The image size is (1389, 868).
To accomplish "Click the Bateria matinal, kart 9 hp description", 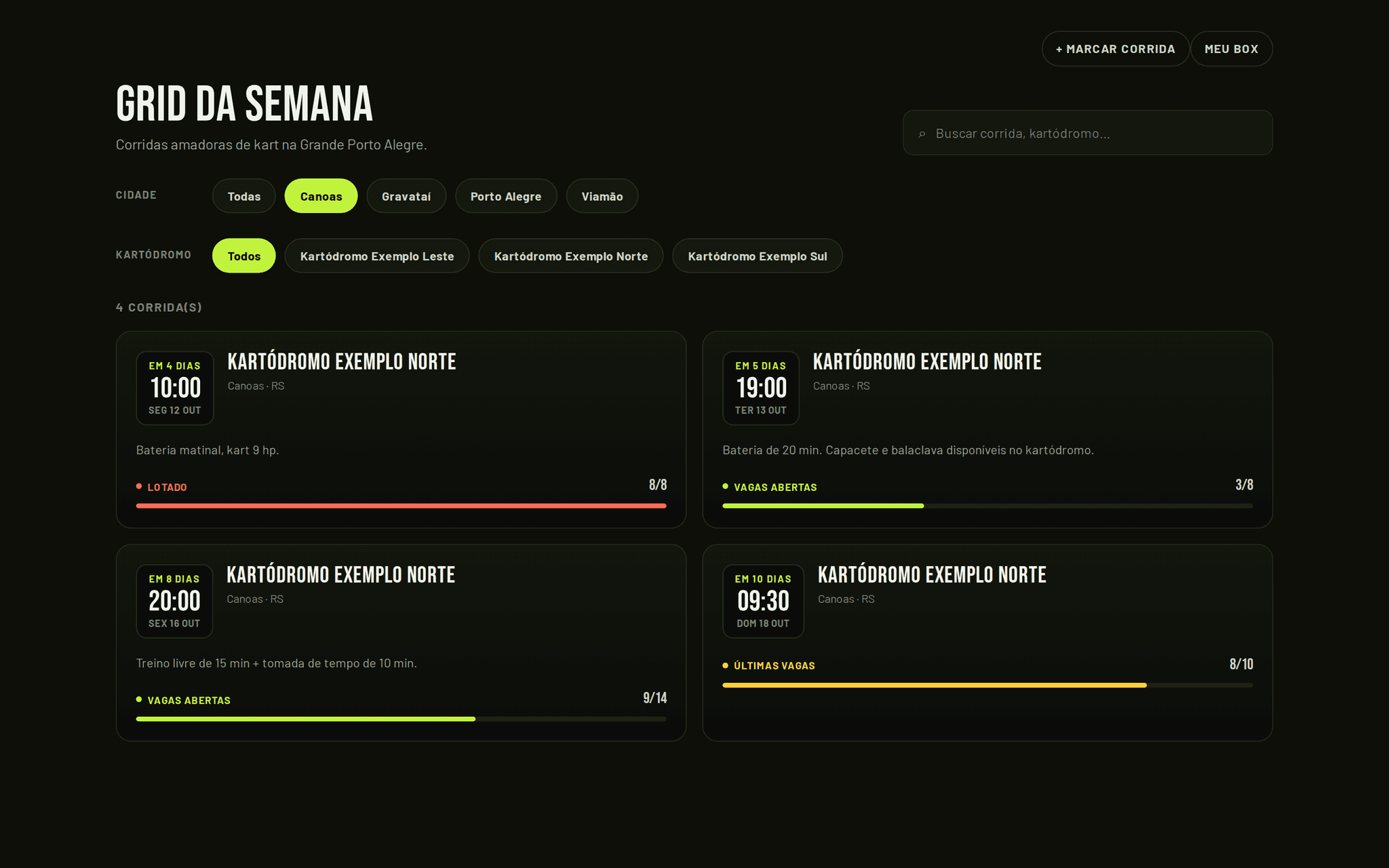I will point(208,450).
